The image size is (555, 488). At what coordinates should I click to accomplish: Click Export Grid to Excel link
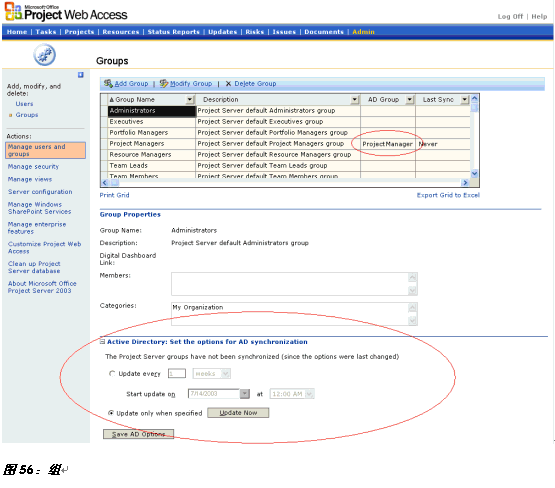pos(448,195)
